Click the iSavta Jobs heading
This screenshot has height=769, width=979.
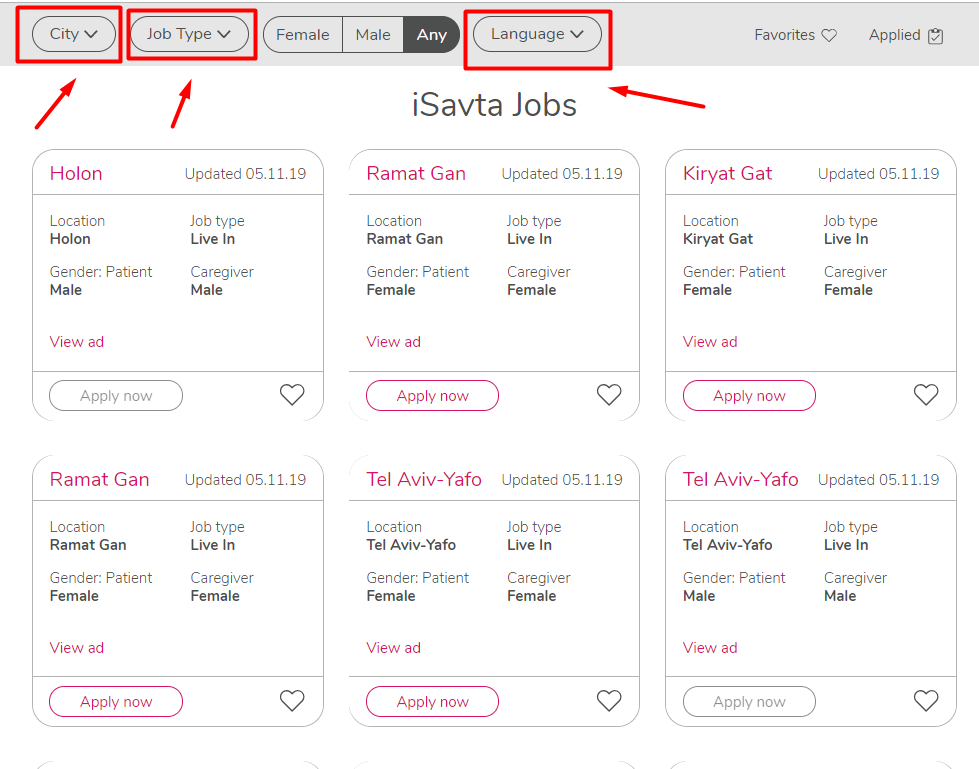[x=494, y=104]
